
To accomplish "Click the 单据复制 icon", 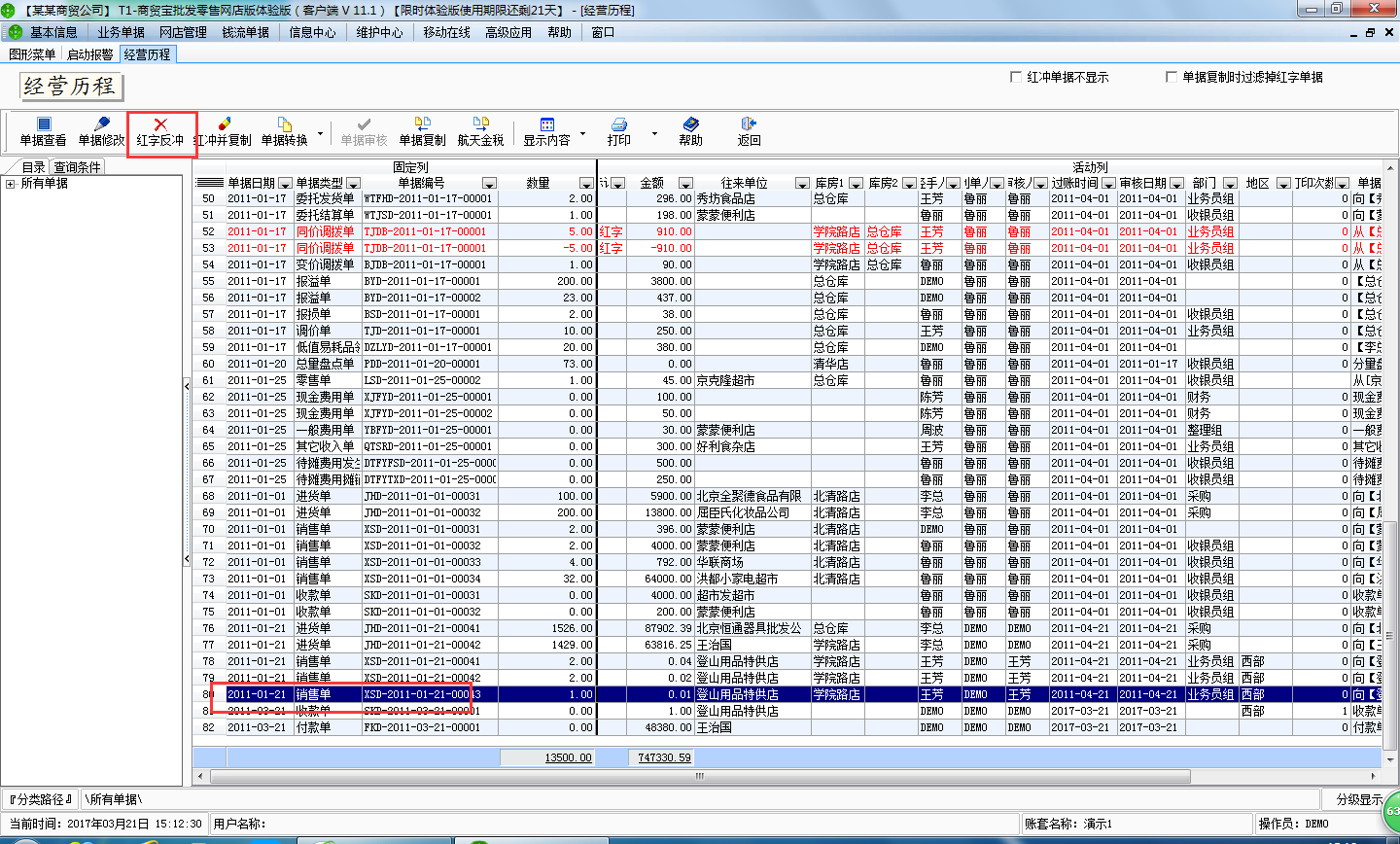I will click(422, 131).
